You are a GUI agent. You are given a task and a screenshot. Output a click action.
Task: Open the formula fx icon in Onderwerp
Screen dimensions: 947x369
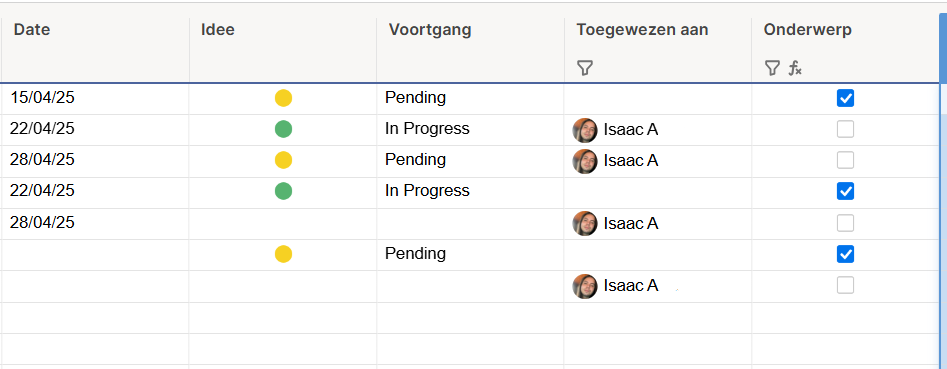click(x=795, y=68)
